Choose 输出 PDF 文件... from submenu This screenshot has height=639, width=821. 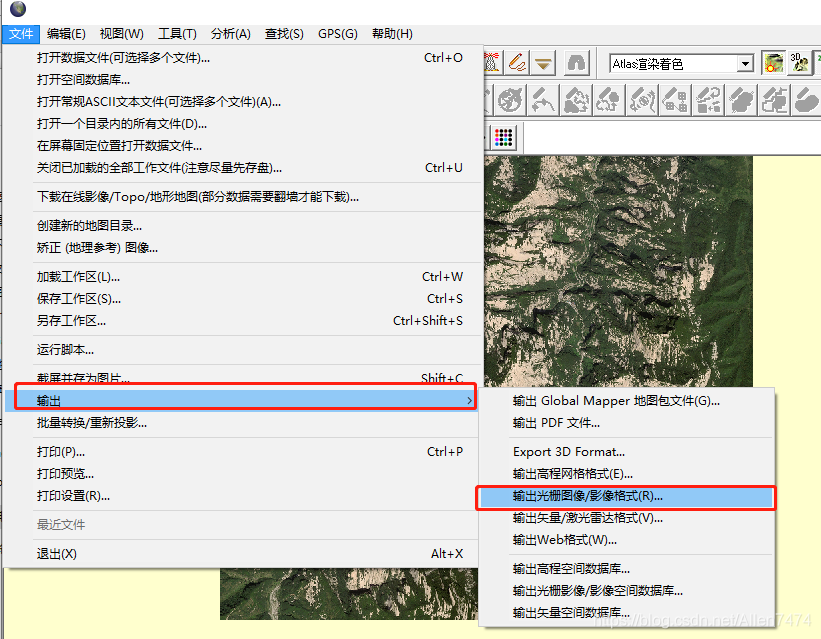pos(556,423)
